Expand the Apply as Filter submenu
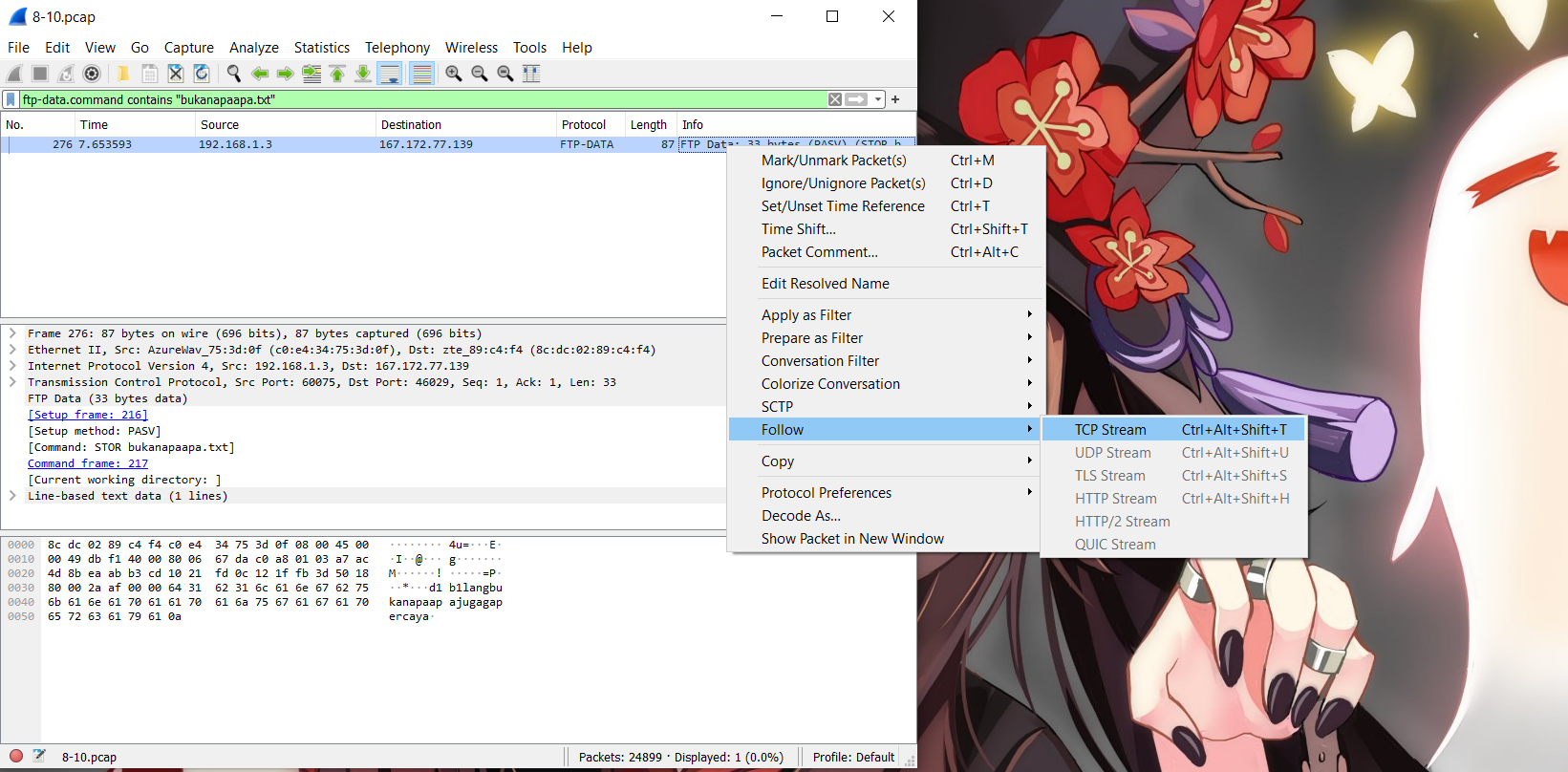This screenshot has height=772, width=1568. [x=886, y=315]
